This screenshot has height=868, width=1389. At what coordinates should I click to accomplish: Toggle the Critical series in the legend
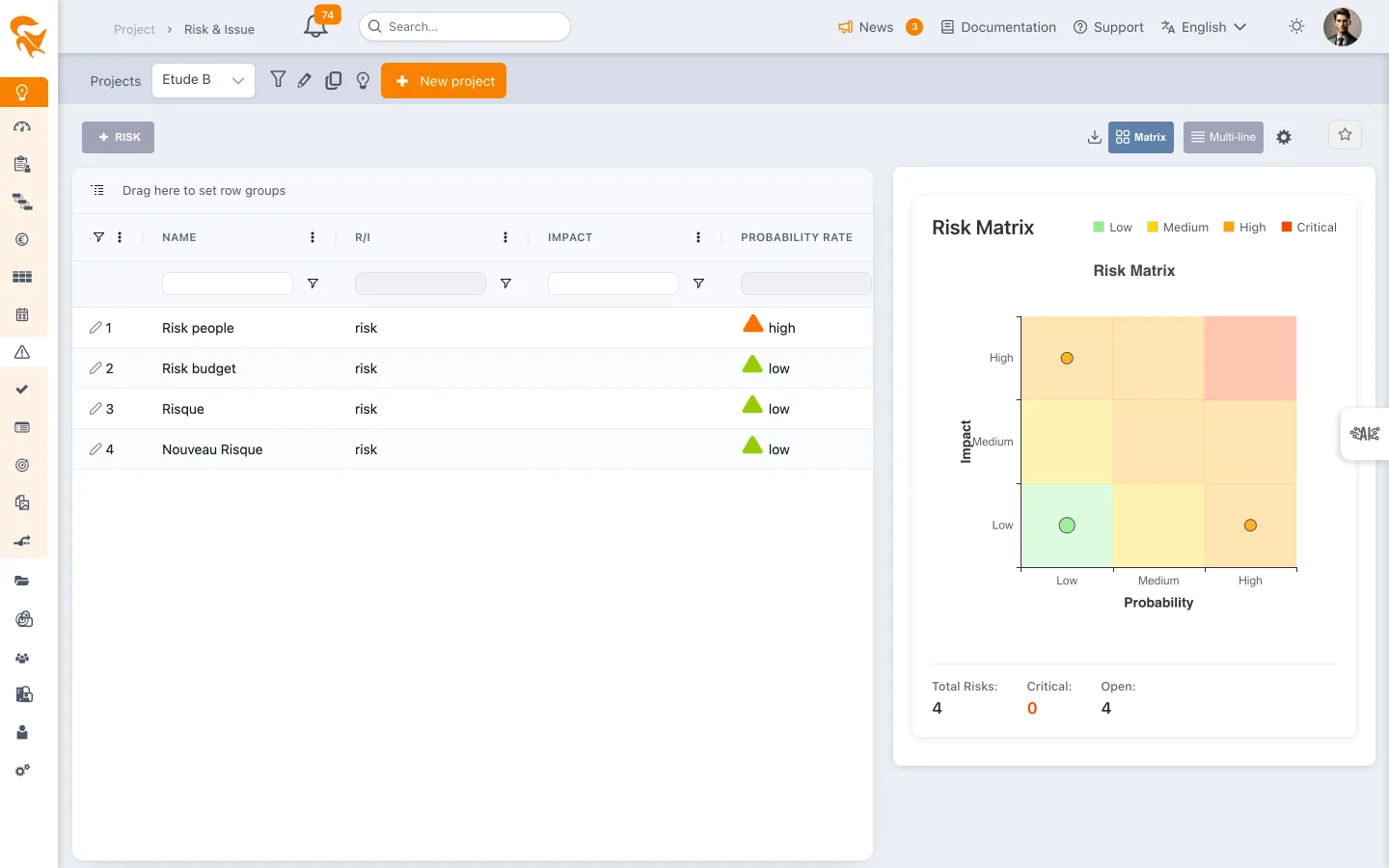(x=1309, y=228)
